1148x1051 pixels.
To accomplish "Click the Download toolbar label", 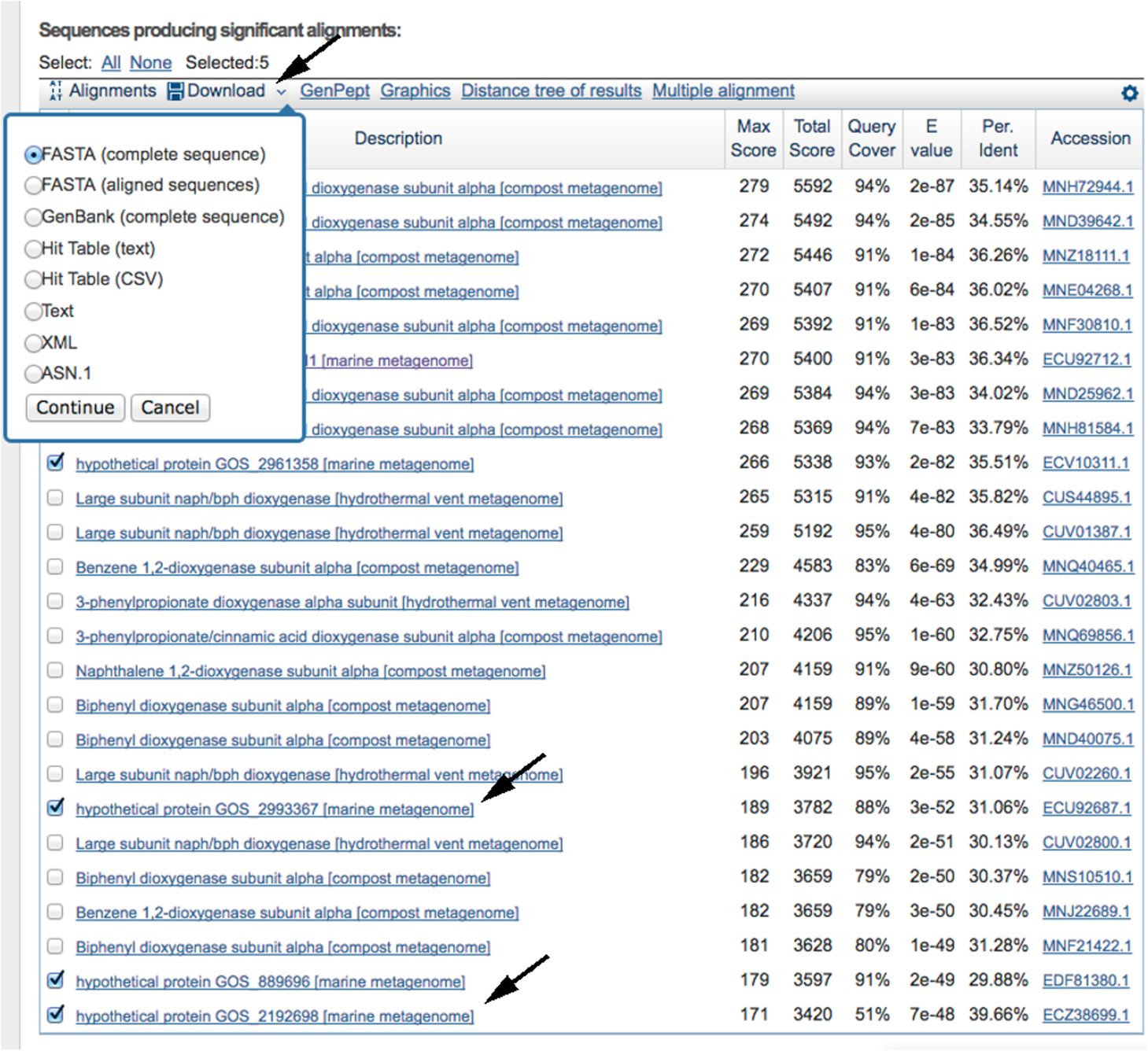I will point(226,91).
